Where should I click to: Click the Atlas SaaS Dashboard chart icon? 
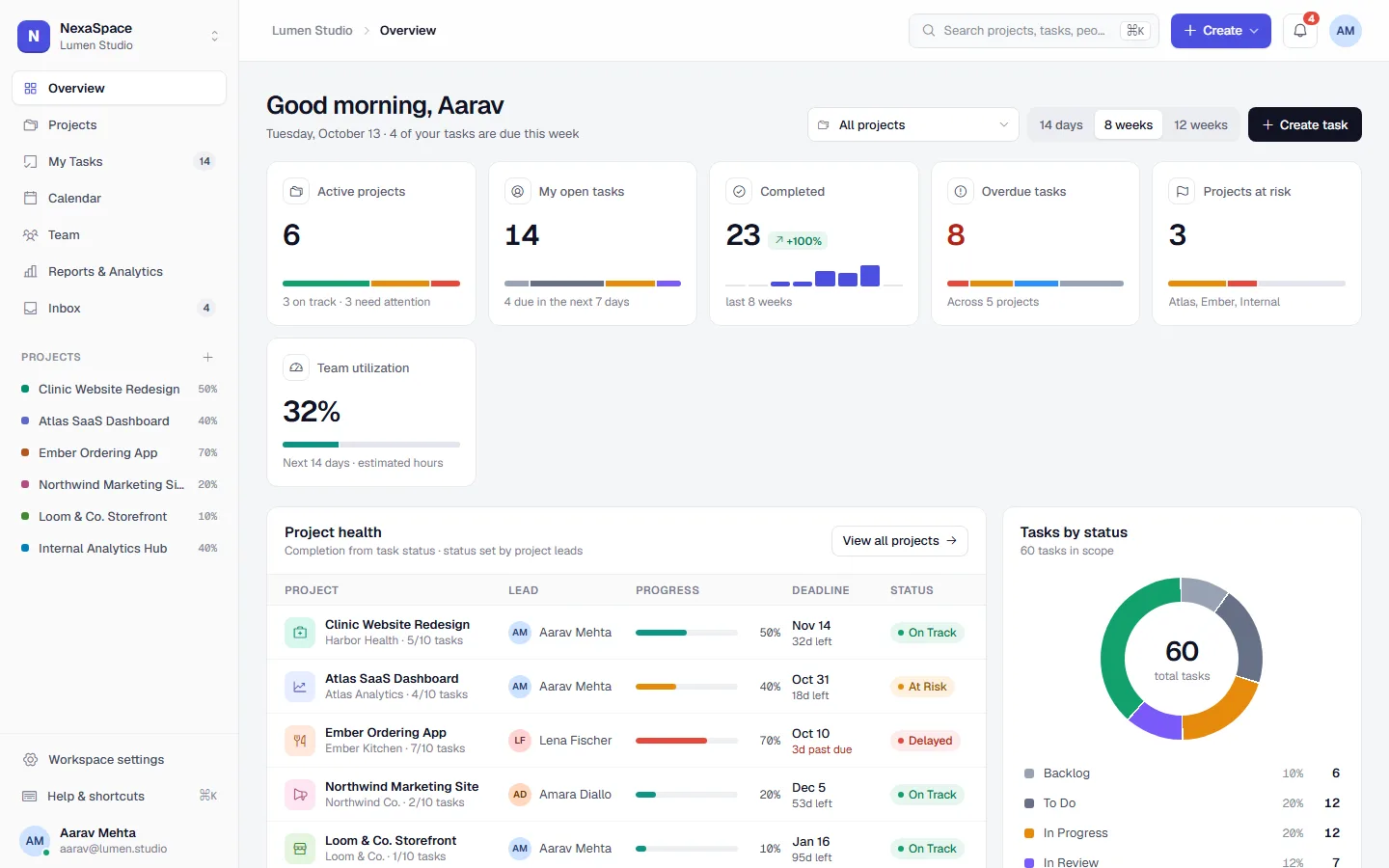coord(300,687)
